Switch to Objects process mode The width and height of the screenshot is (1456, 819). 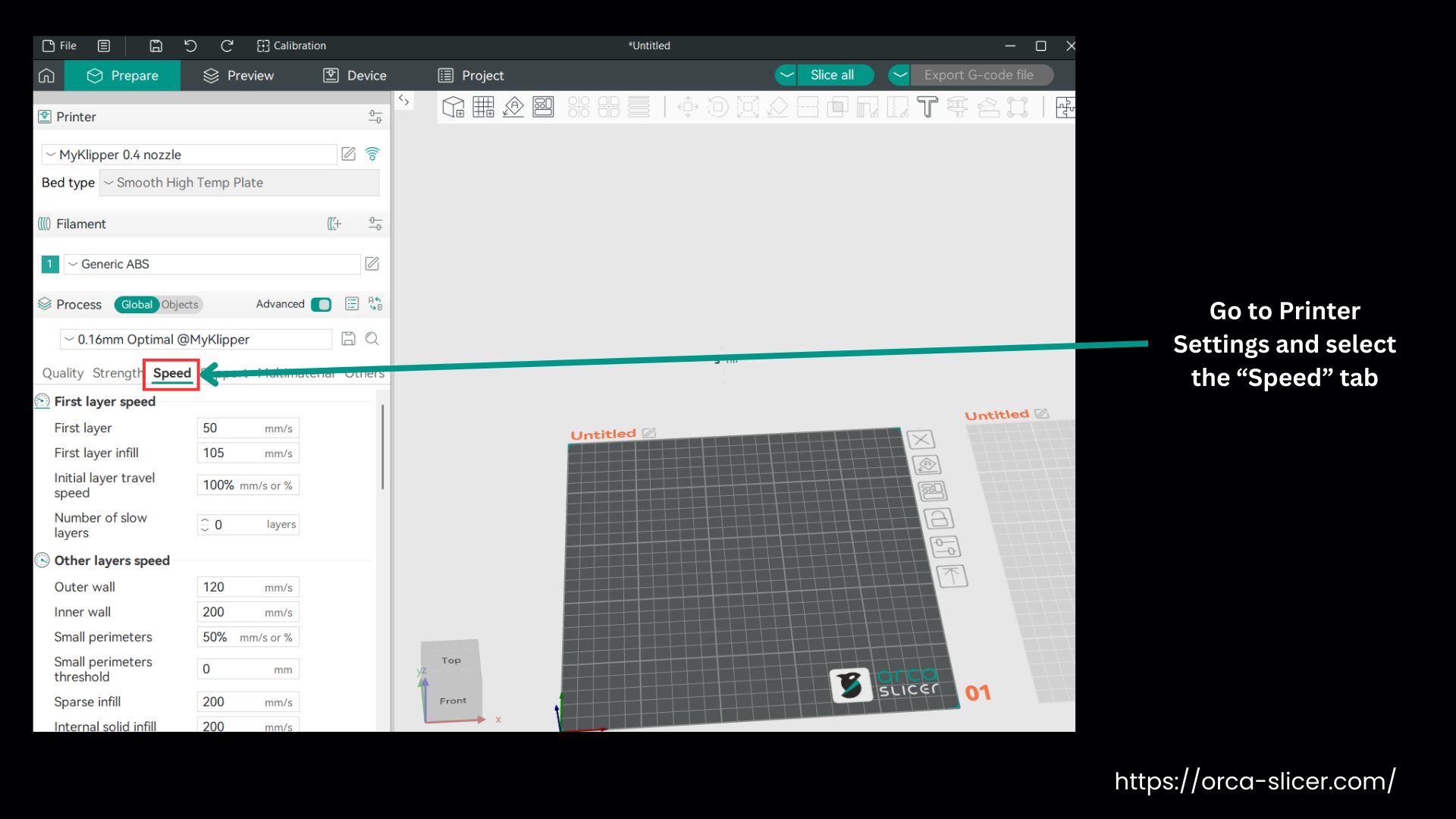[180, 304]
